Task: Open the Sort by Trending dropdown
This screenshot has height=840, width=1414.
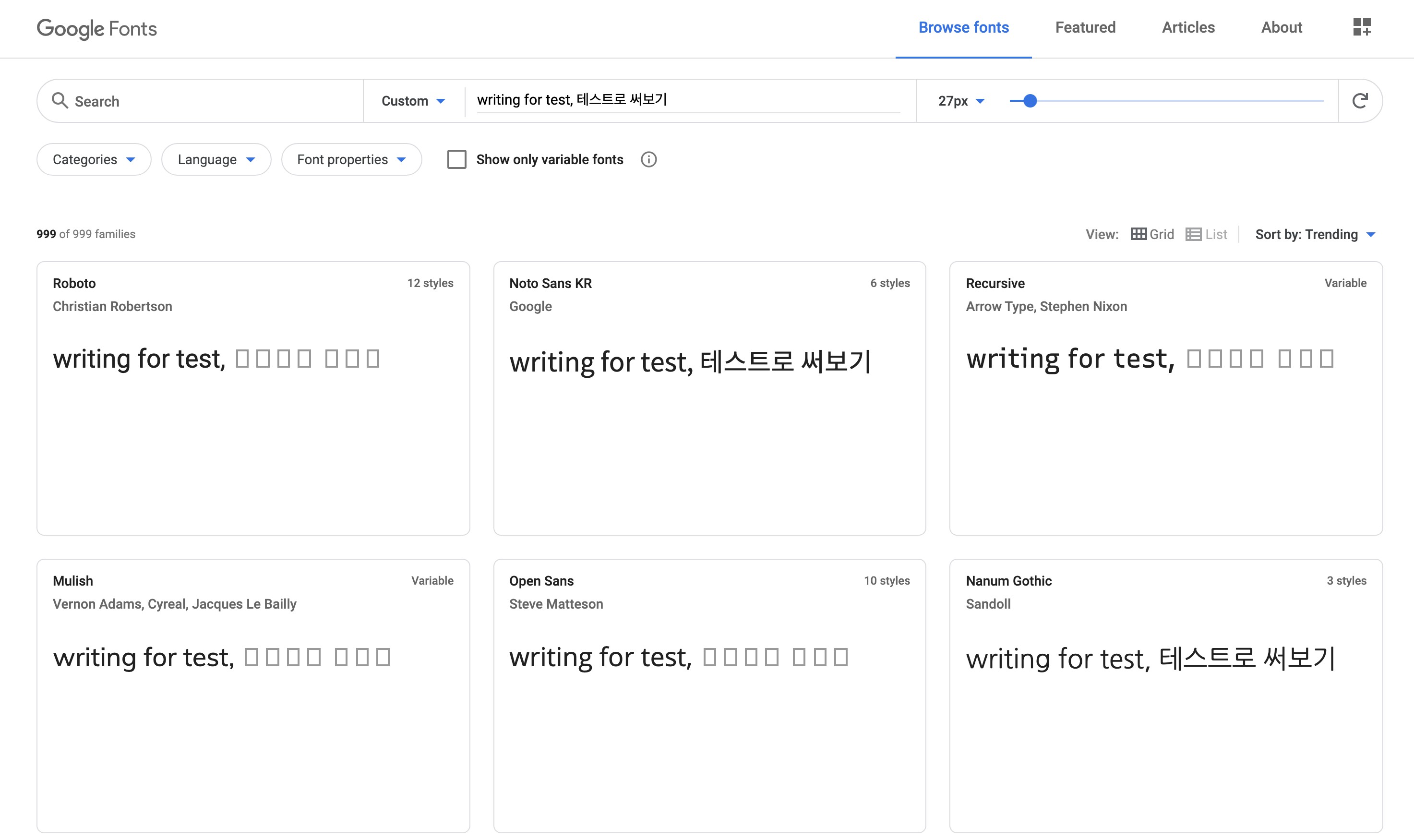Action: coord(1315,234)
